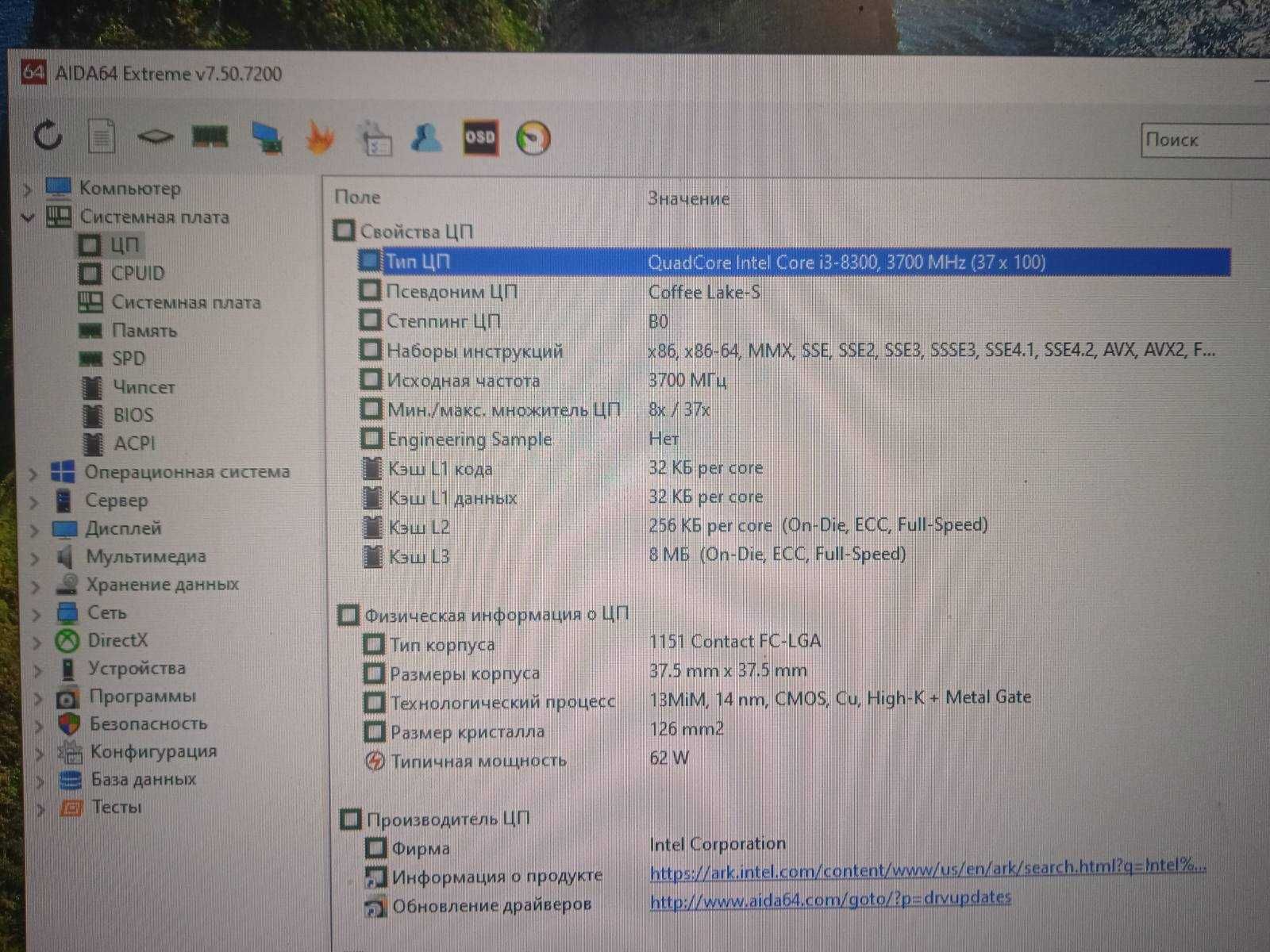This screenshot has width=1270, height=952.
Task: Launch the flame stability test icon
Action: coord(319,137)
